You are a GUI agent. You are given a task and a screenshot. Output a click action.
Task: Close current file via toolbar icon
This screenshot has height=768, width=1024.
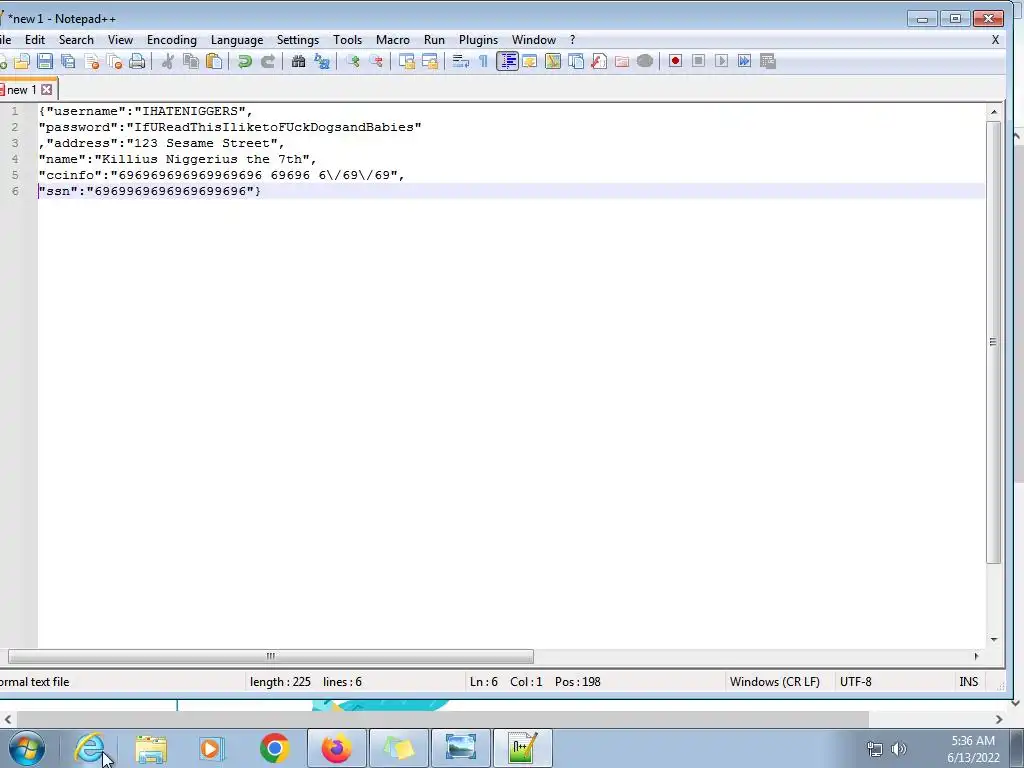point(91,61)
